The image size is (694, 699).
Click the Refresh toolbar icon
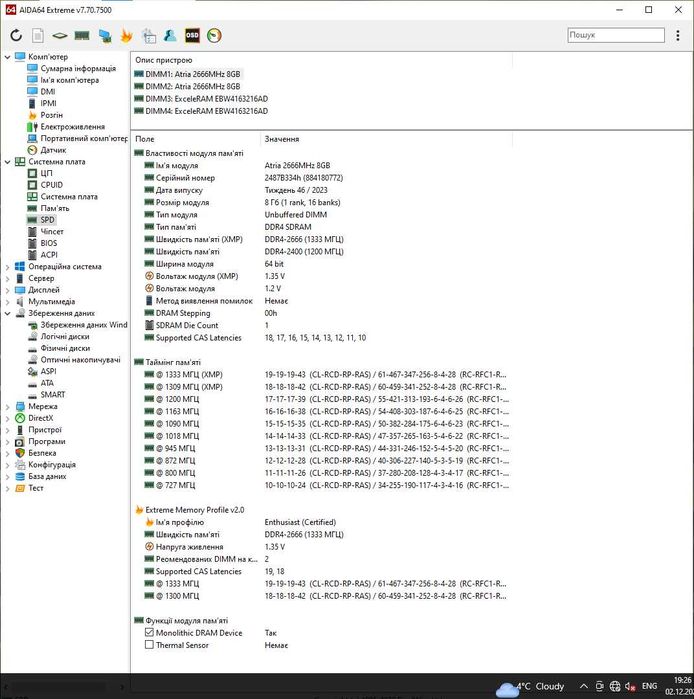click(x=16, y=35)
